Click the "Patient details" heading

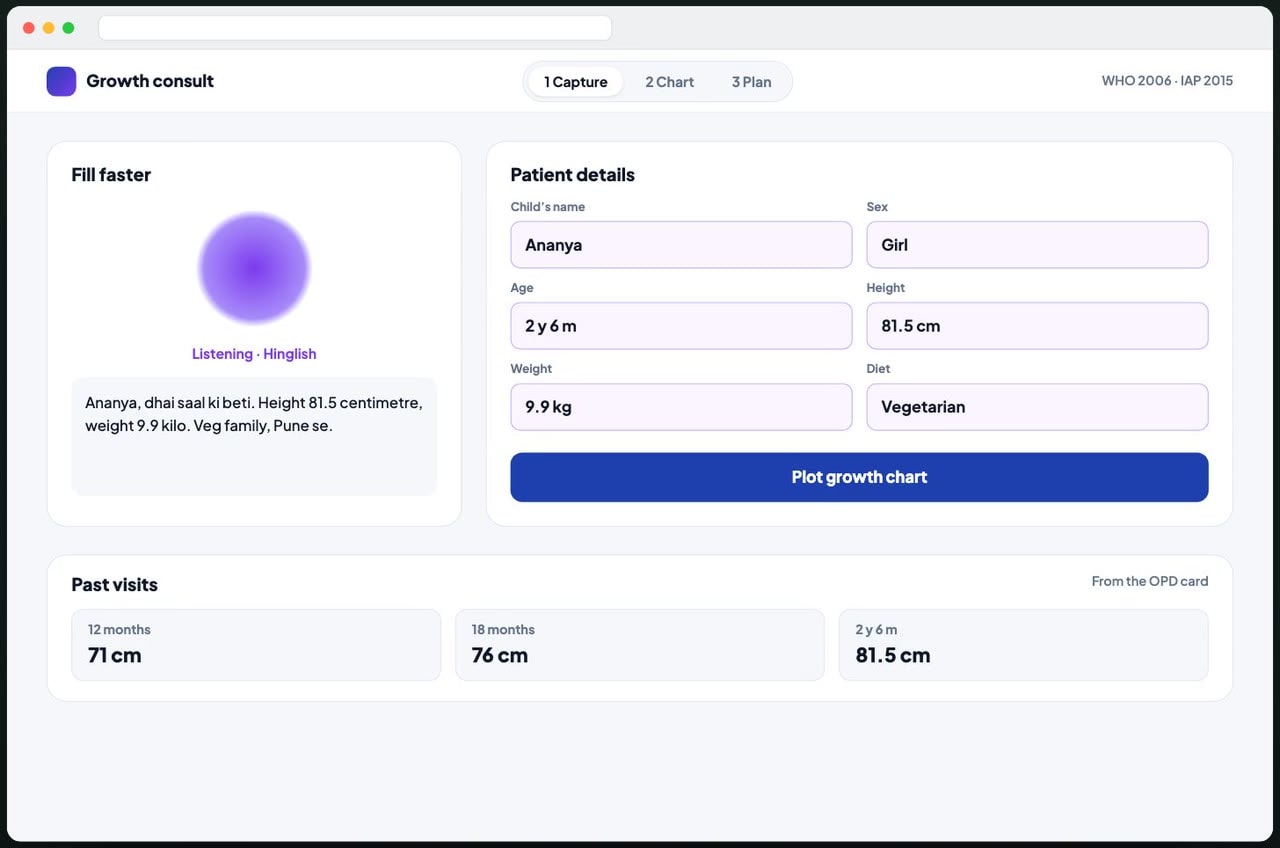[573, 175]
